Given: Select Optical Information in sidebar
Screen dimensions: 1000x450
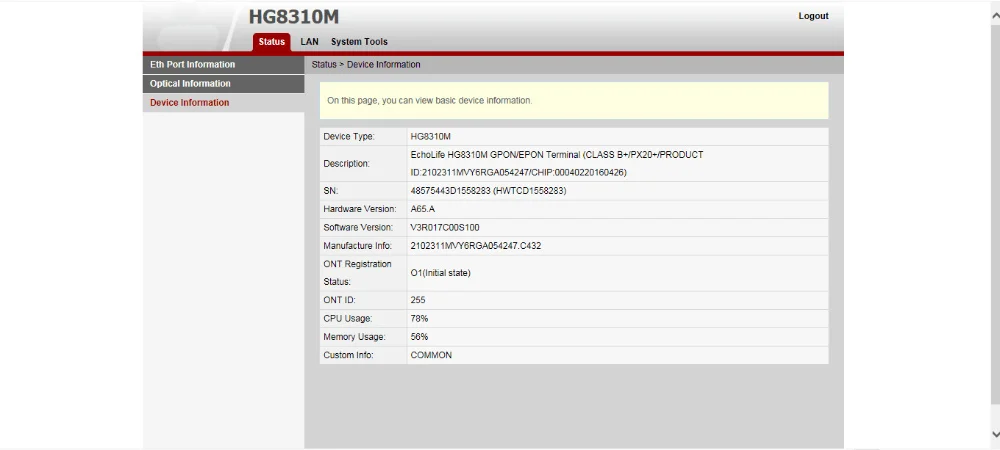Looking at the screenshot, I should 223,83.
